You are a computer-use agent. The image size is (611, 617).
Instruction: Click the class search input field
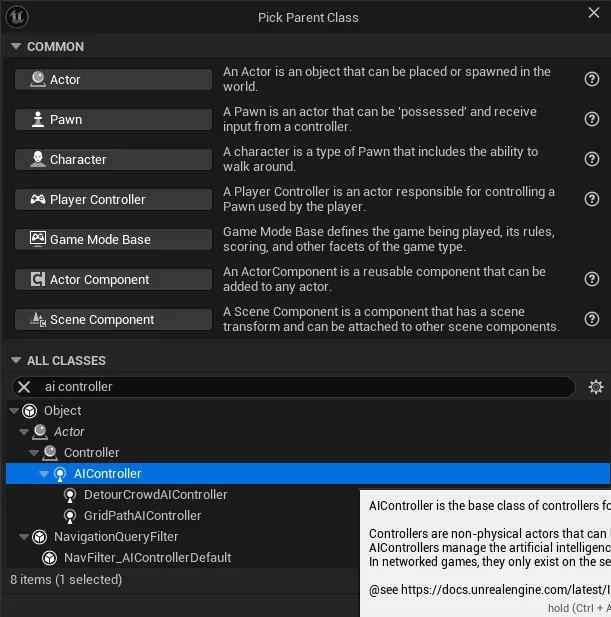coord(294,387)
